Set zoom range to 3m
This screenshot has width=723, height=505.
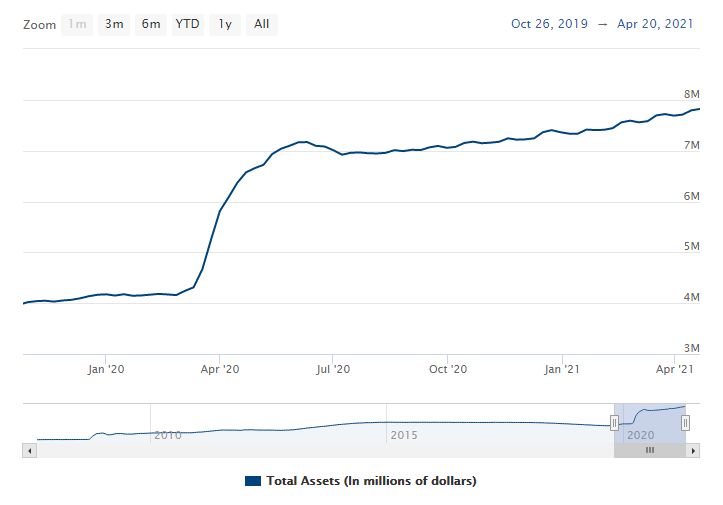[114, 24]
